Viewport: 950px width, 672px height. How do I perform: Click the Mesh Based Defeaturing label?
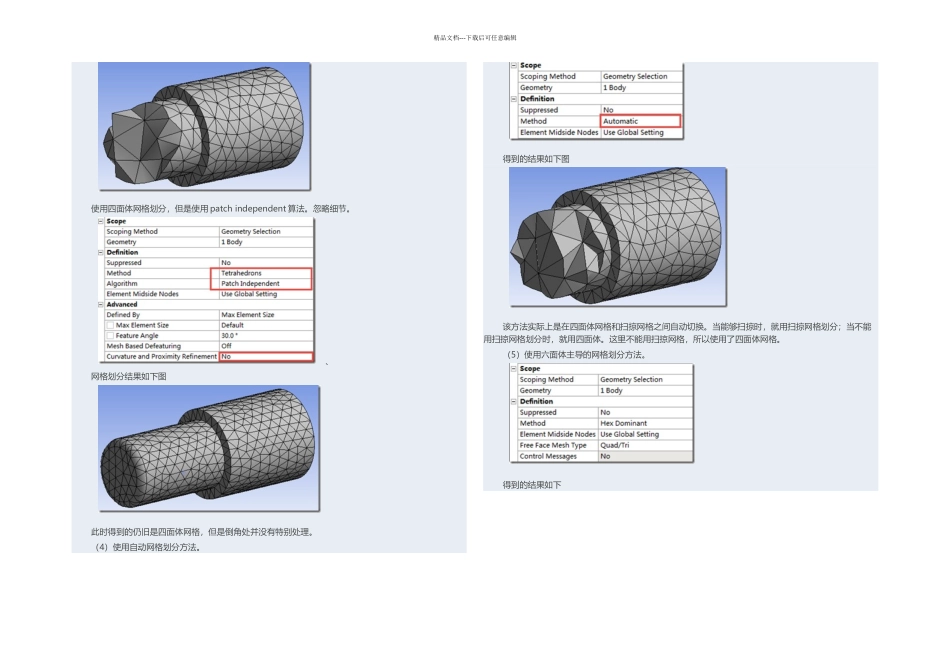(144, 346)
